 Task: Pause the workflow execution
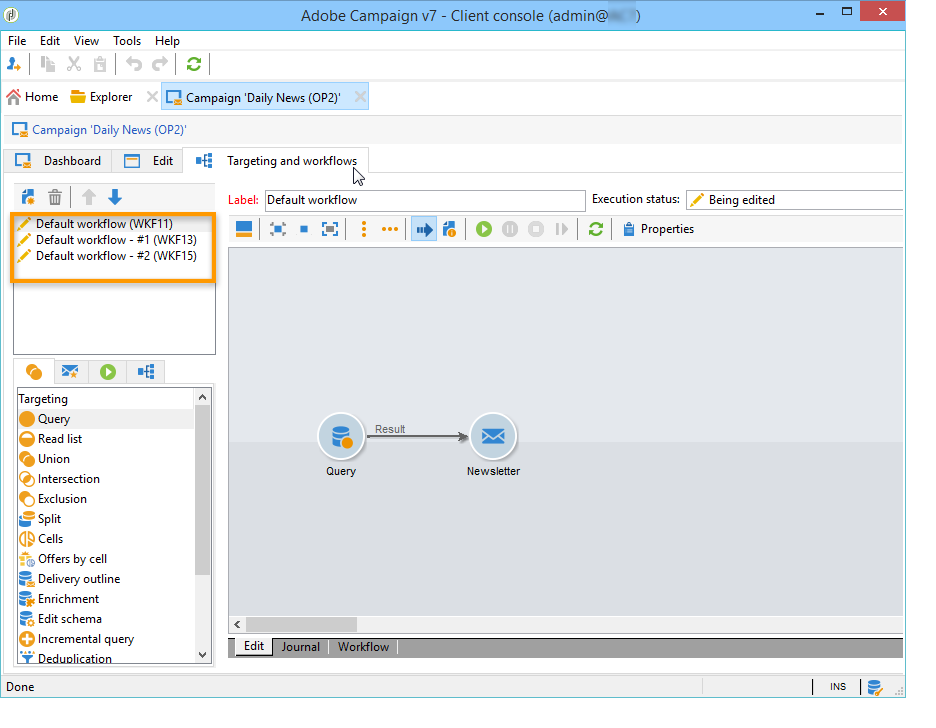[x=510, y=229]
